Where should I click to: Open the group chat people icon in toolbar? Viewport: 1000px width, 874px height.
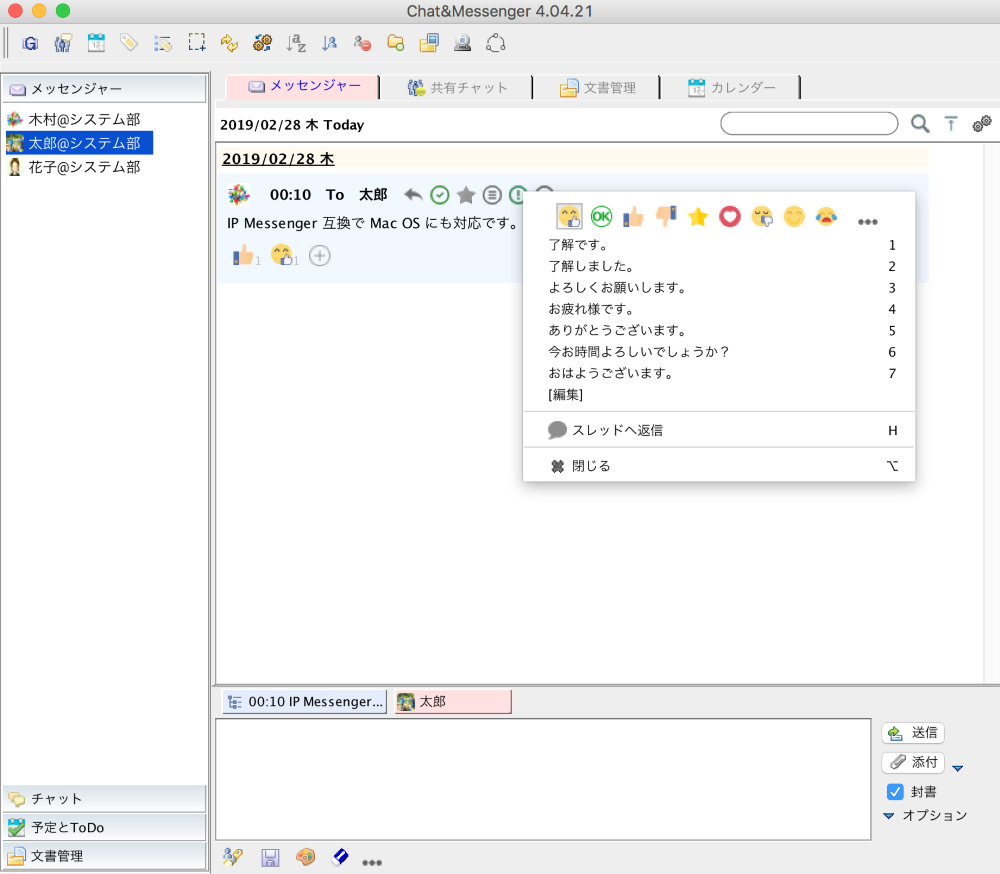pos(63,43)
